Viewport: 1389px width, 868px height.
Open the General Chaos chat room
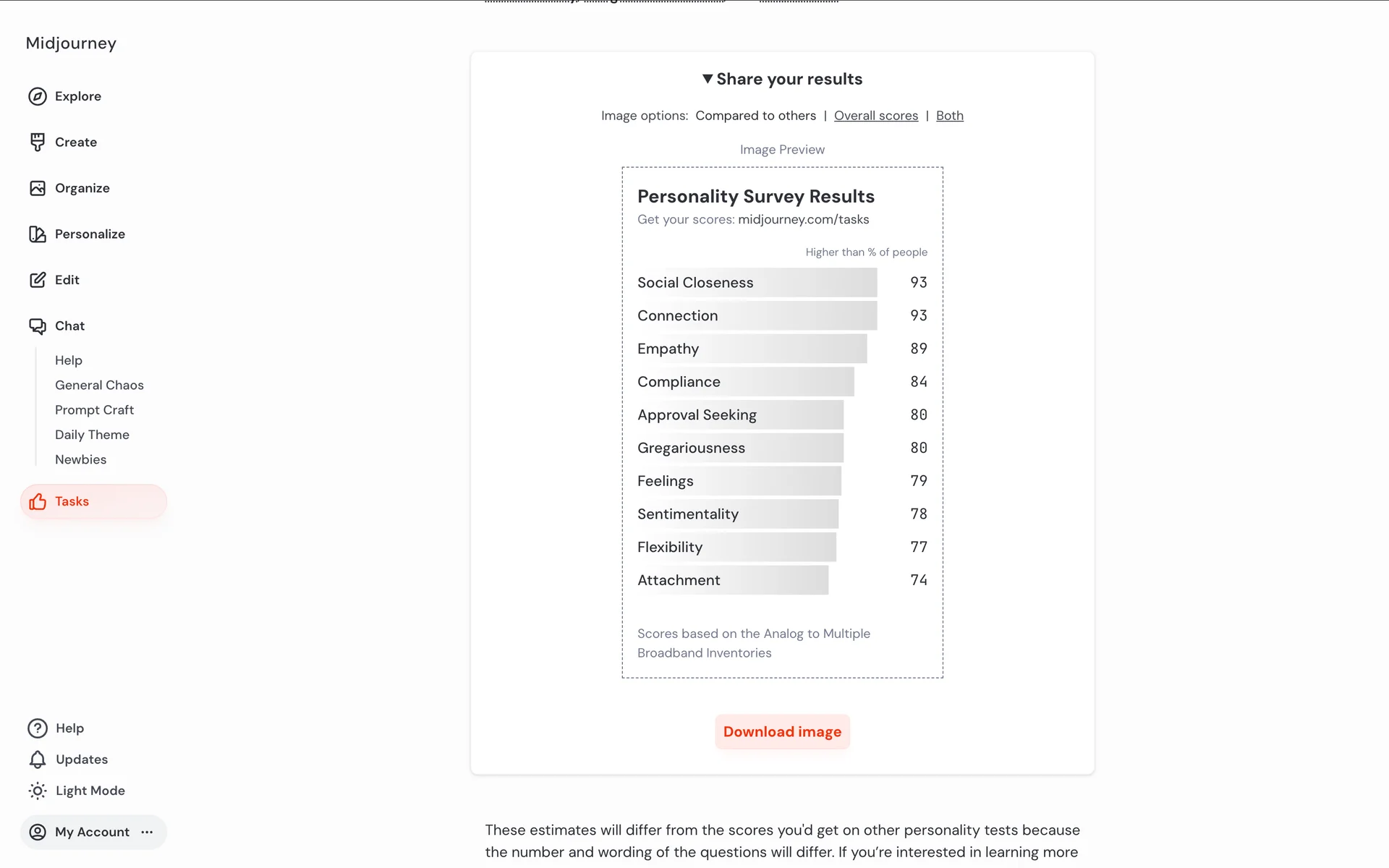(99, 385)
